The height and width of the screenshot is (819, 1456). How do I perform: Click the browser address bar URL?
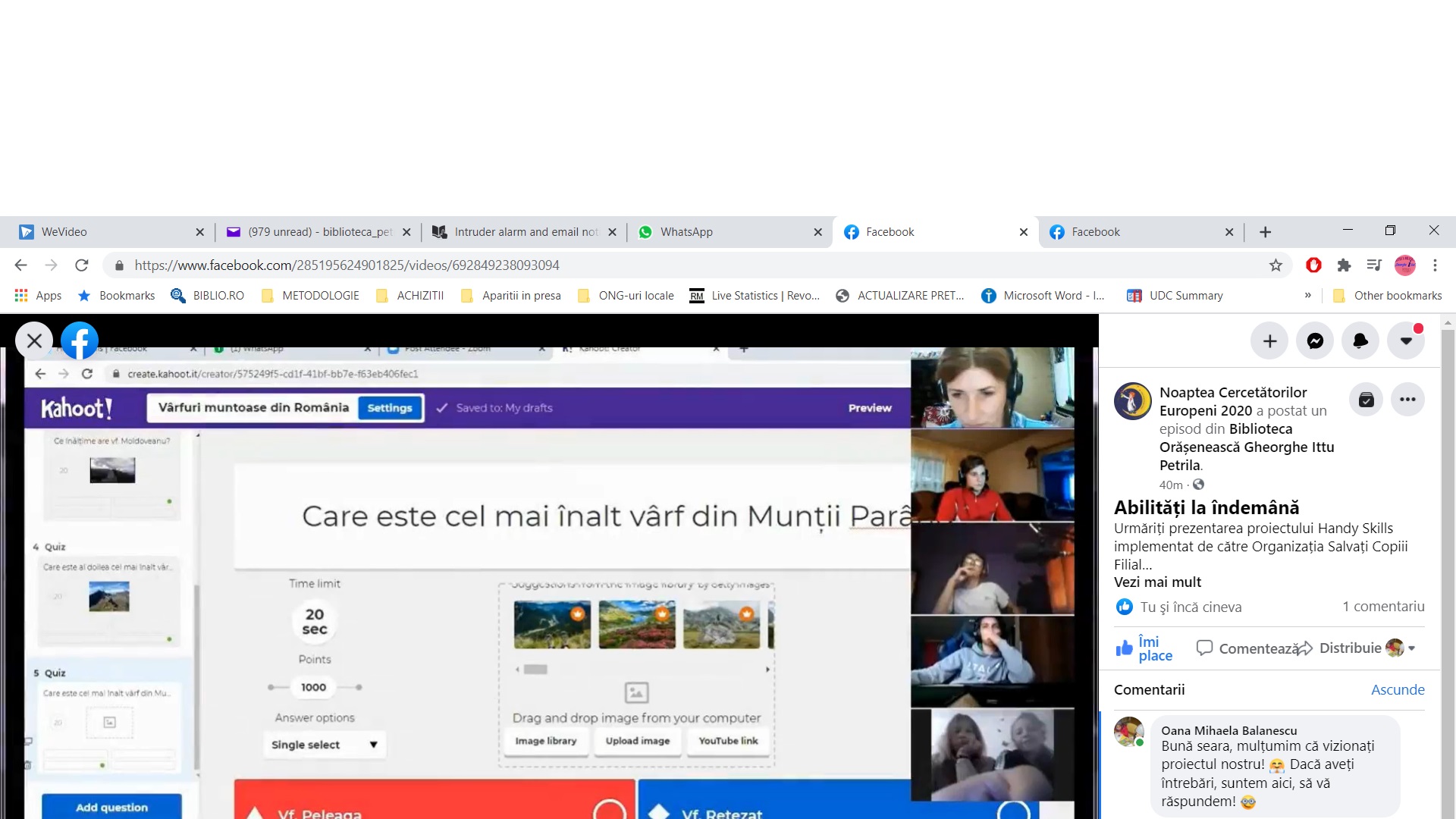point(347,265)
